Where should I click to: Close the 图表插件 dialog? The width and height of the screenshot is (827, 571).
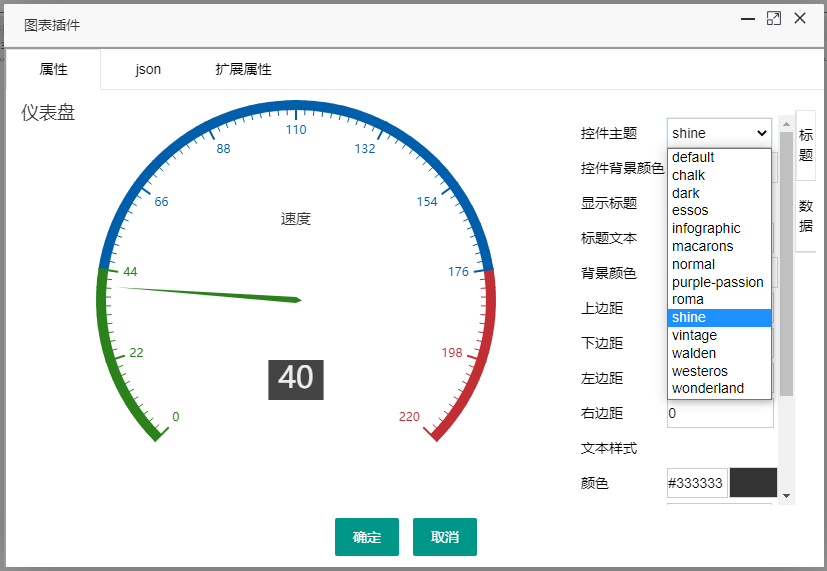pyautogui.click(x=800, y=18)
